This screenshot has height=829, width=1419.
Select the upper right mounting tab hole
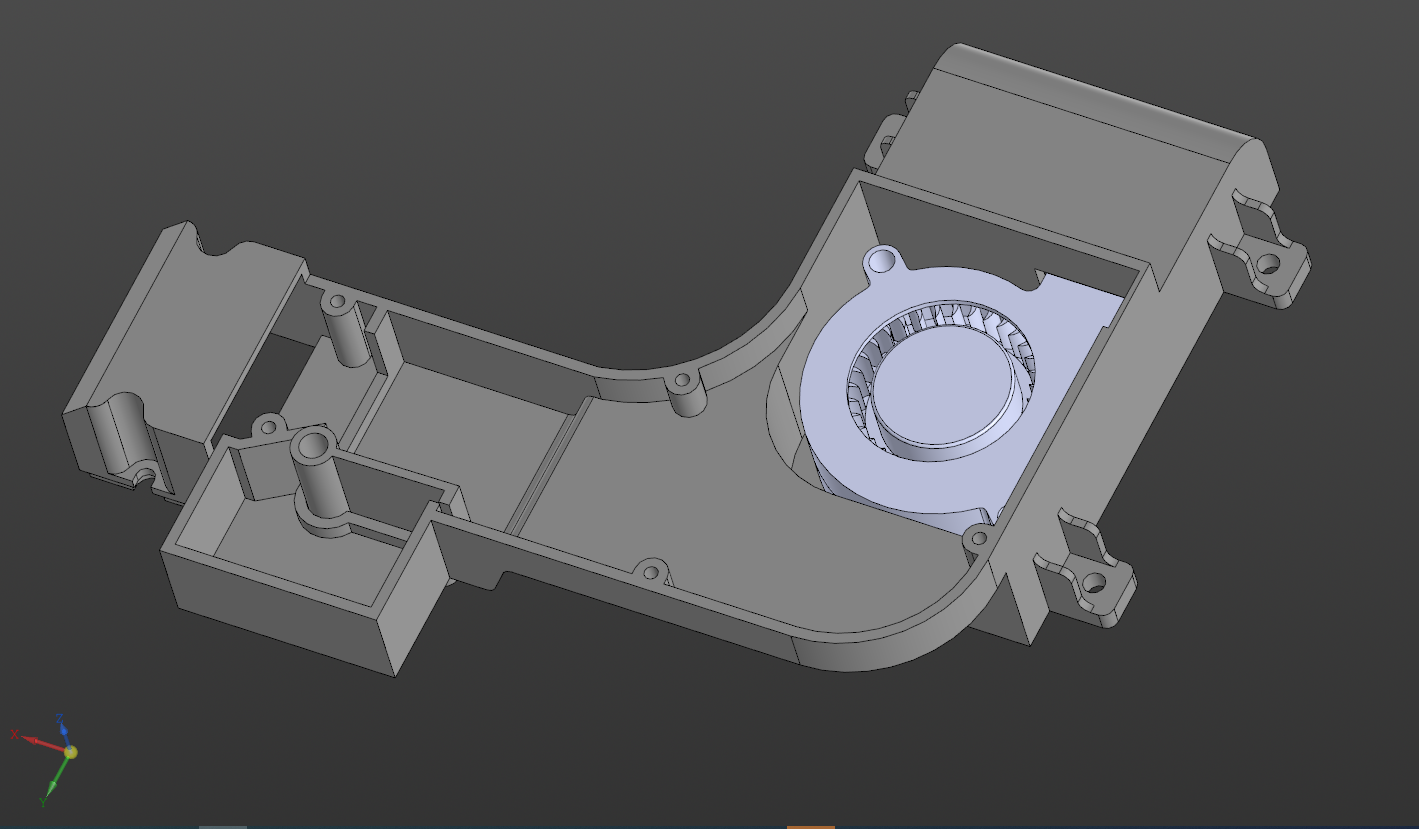coord(1267,265)
